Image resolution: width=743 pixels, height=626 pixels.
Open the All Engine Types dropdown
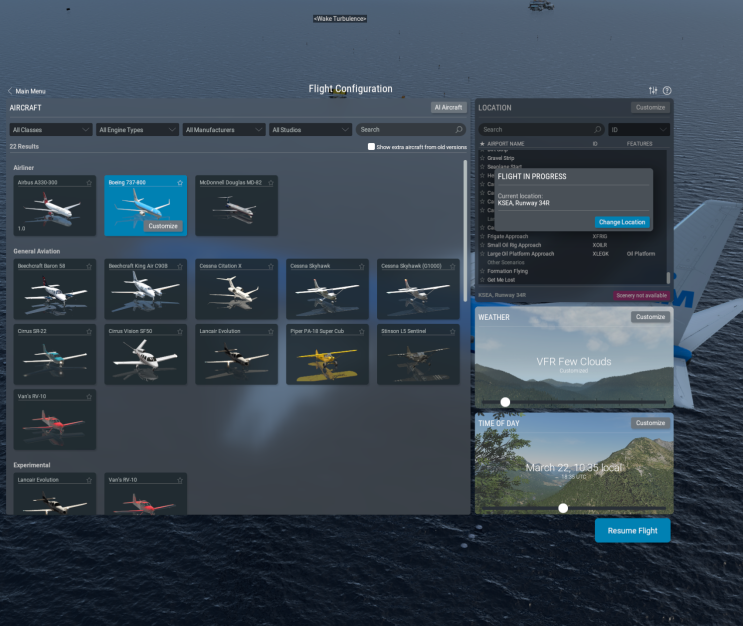137,129
